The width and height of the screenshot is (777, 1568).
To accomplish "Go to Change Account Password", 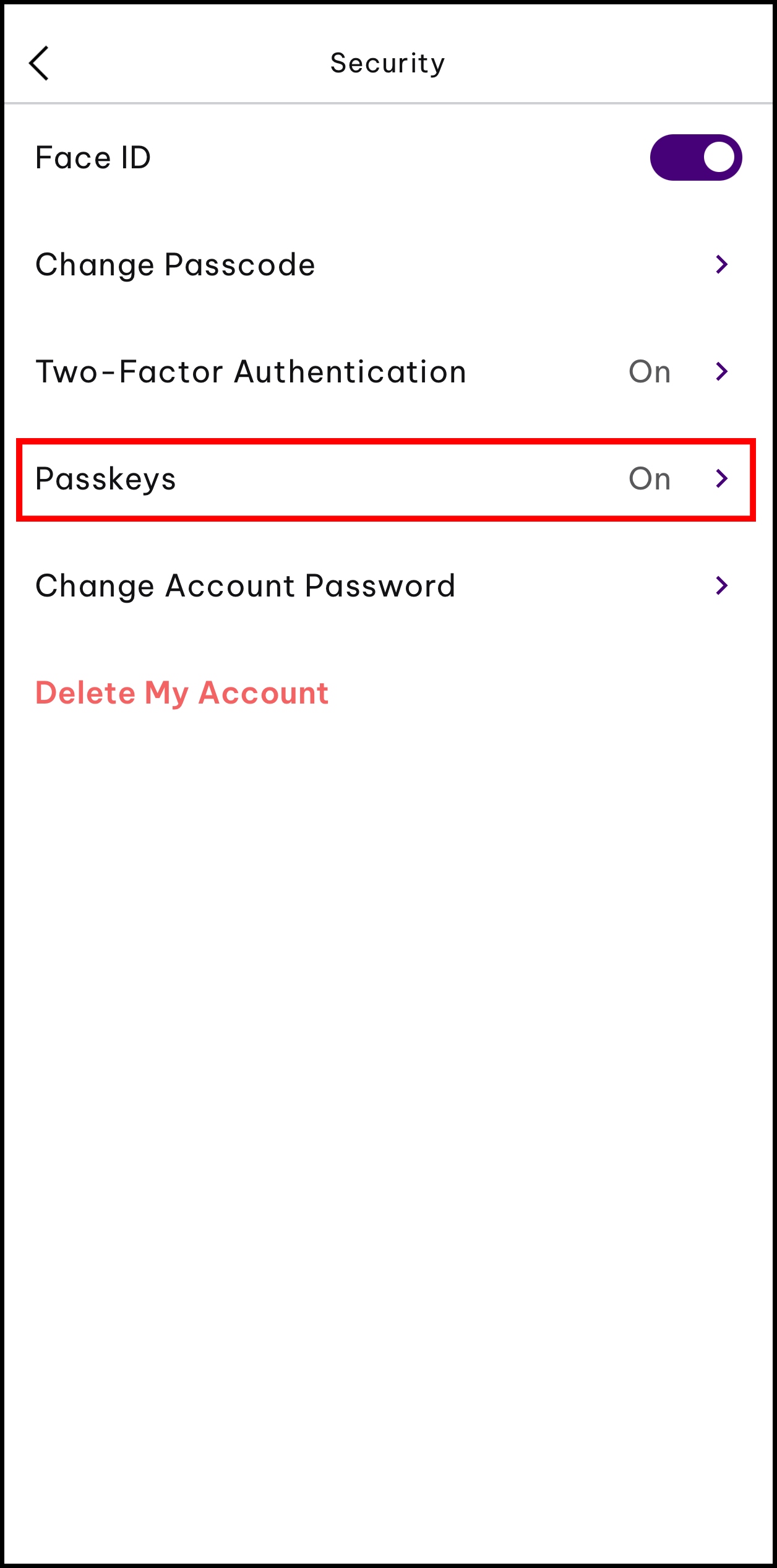I will tap(245, 586).
